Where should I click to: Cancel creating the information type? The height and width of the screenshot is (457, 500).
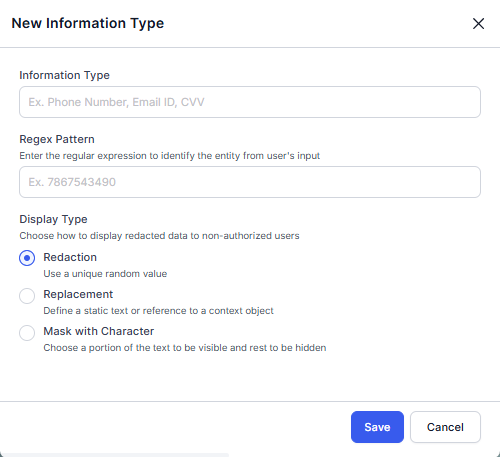445,427
